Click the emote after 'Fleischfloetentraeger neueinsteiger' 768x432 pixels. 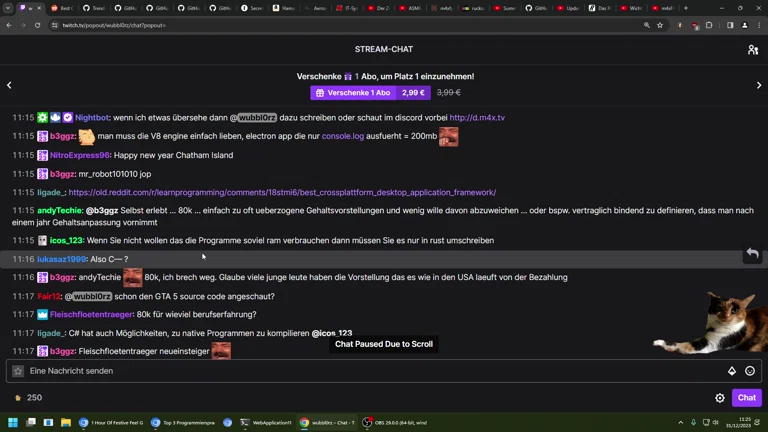point(221,351)
